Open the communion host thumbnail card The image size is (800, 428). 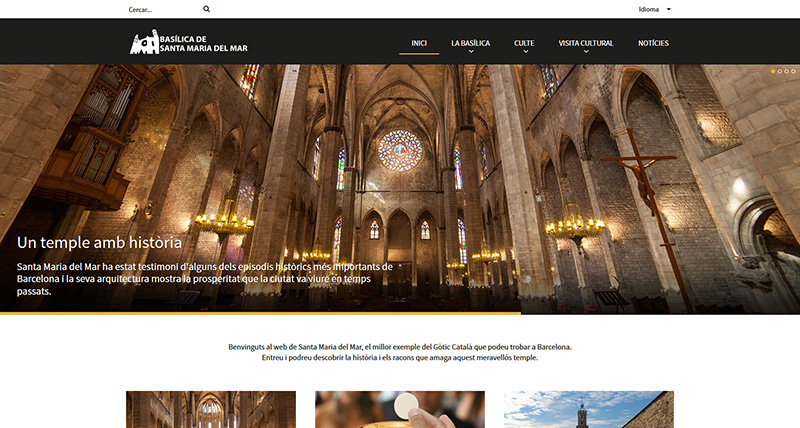coord(400,410)
